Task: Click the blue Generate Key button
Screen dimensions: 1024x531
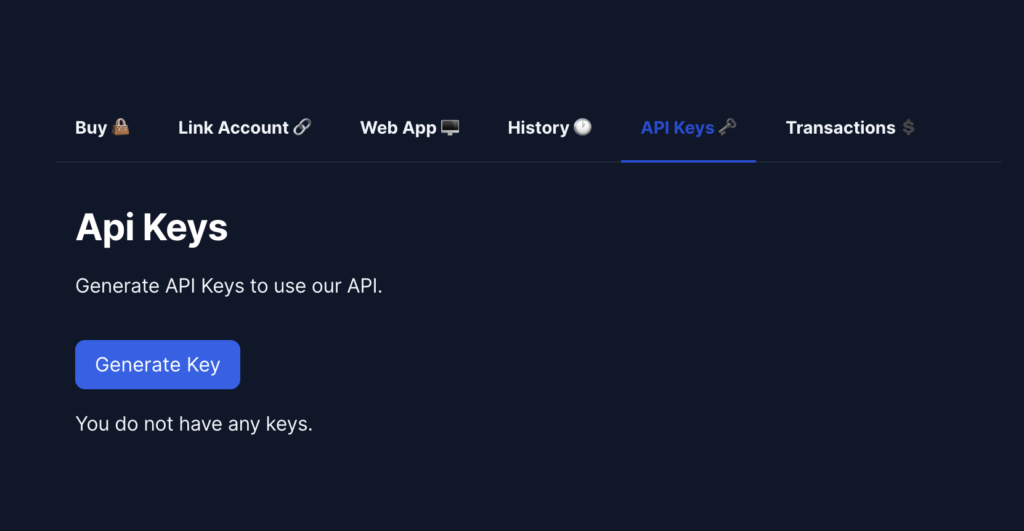Action: pyautogui.click(x=157, y=364)
